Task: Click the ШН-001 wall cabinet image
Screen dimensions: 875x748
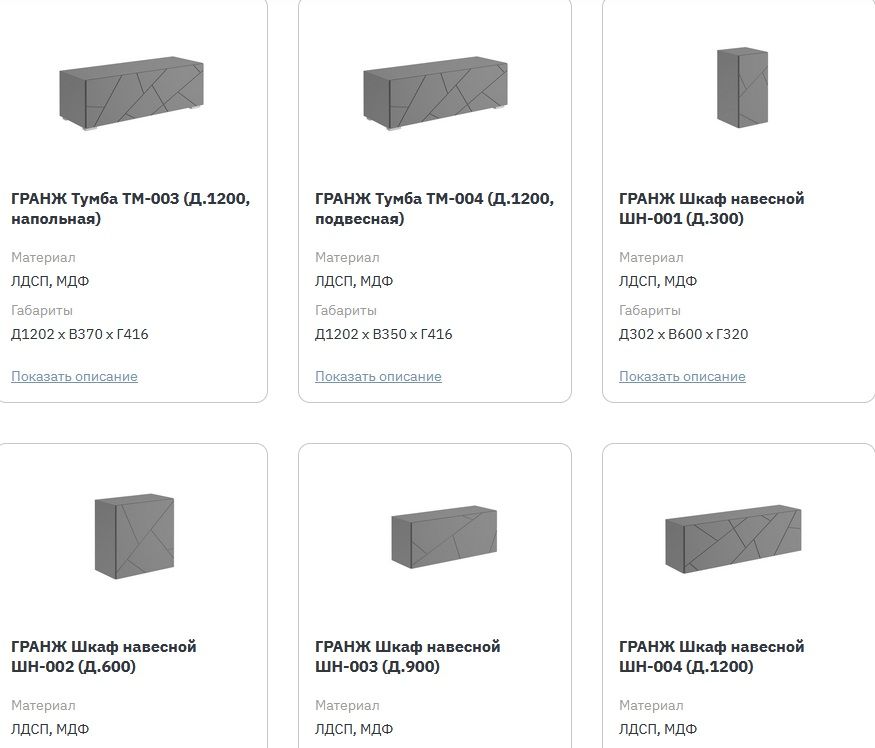Action: click(742, 88)
